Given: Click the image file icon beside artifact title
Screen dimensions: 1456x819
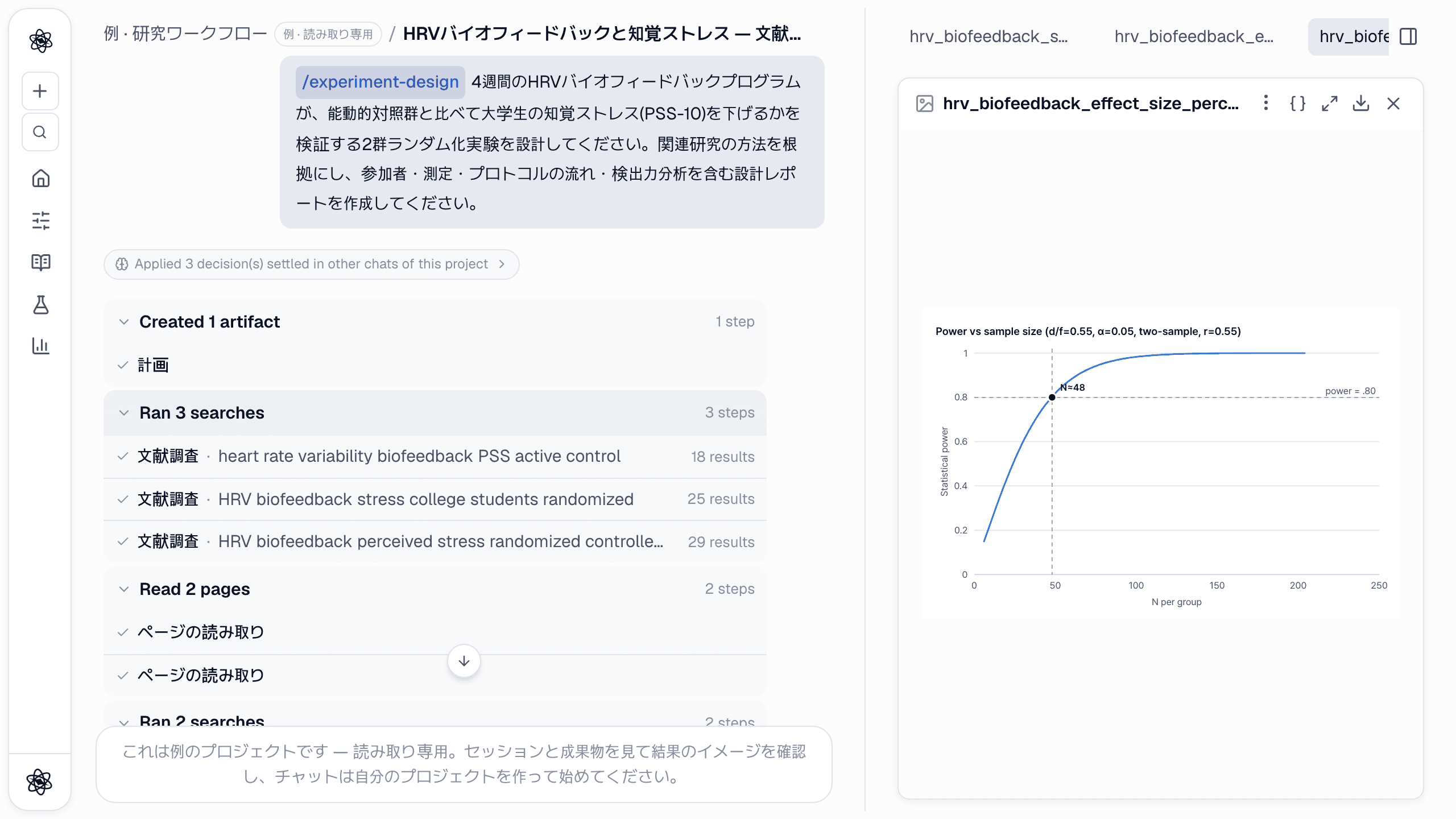Looking at the screenshot, I should [x=925, y=104].
